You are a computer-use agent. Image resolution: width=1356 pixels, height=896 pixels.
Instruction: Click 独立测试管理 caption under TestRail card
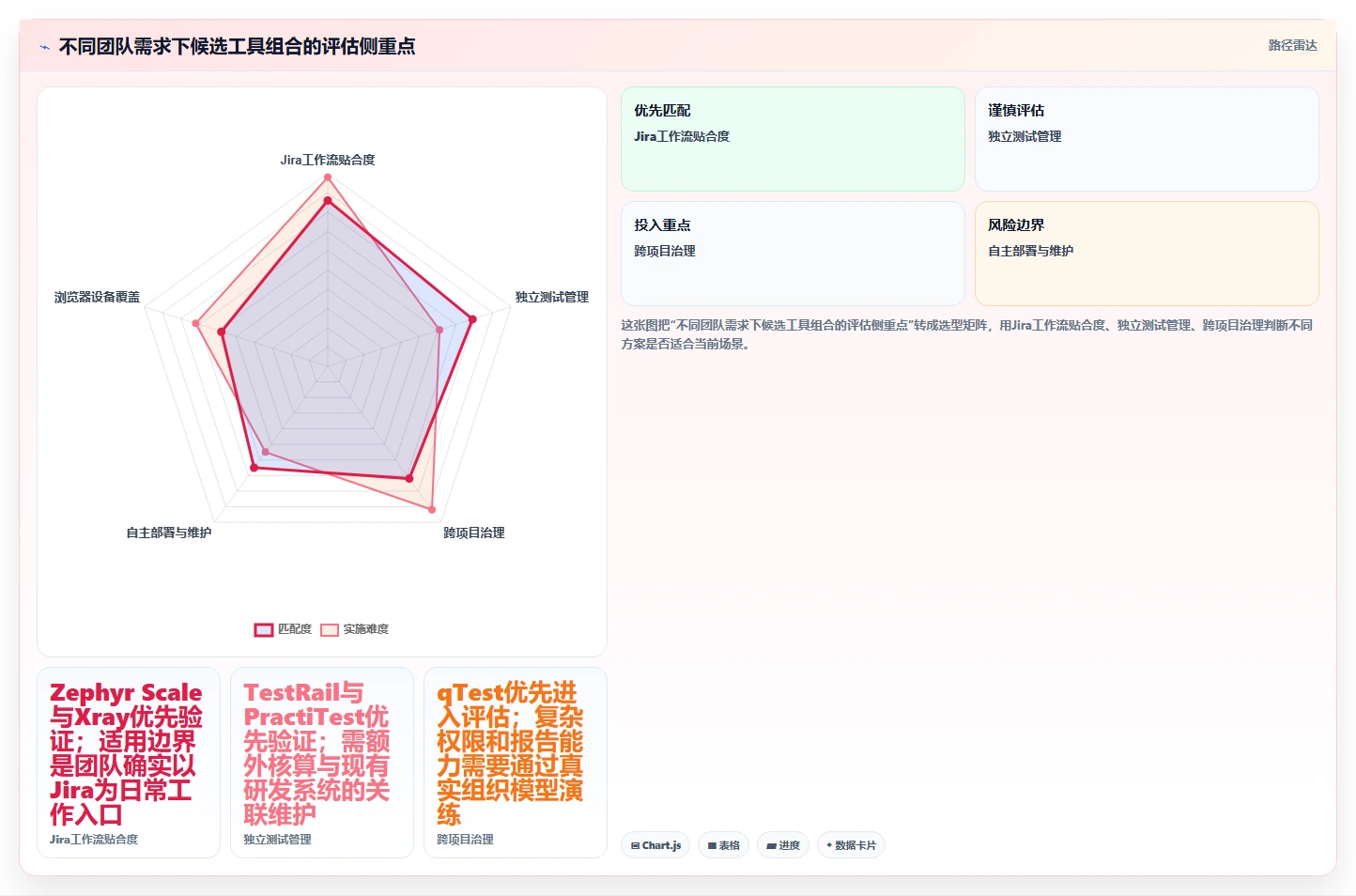click(x=277, y=840)
